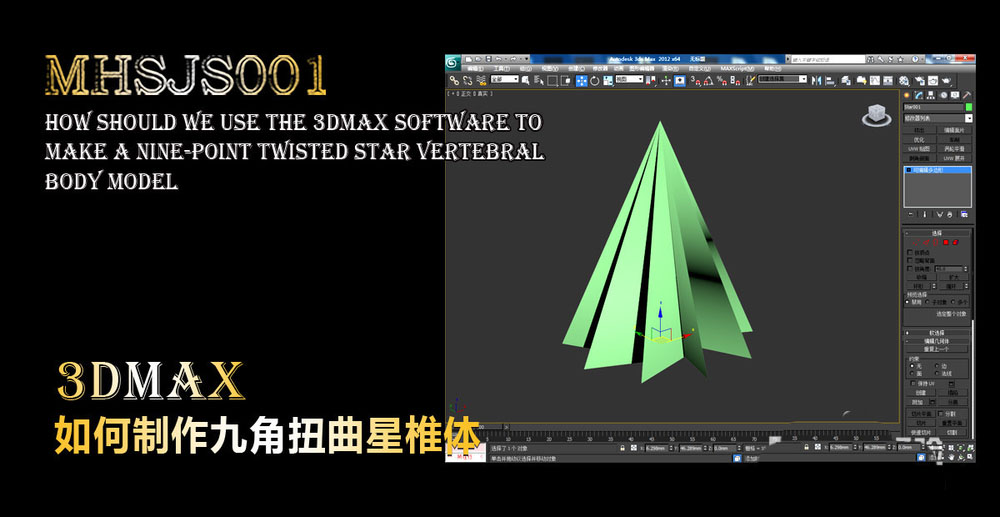Image resolution: width=1000 pixels, height=517 pixels.
Task: Select Vertex sub-object level icon
Action: tap(915, 242)
